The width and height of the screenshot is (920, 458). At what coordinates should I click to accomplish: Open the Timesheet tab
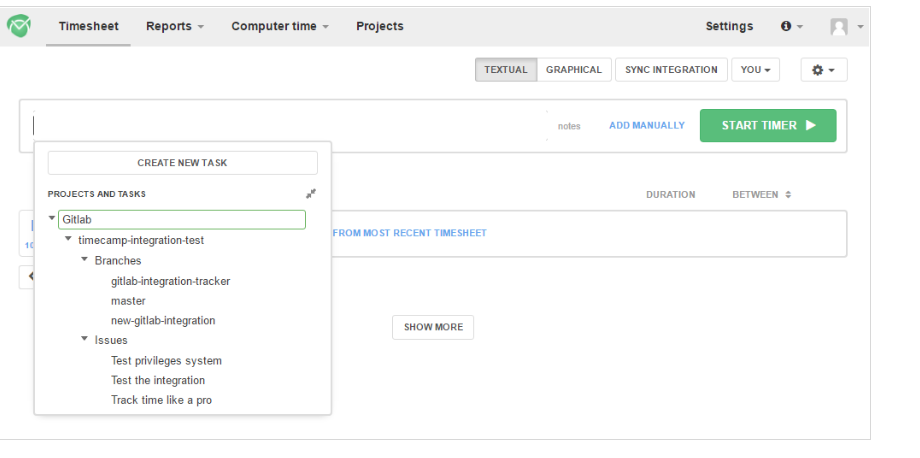click(x=89, y=26)
